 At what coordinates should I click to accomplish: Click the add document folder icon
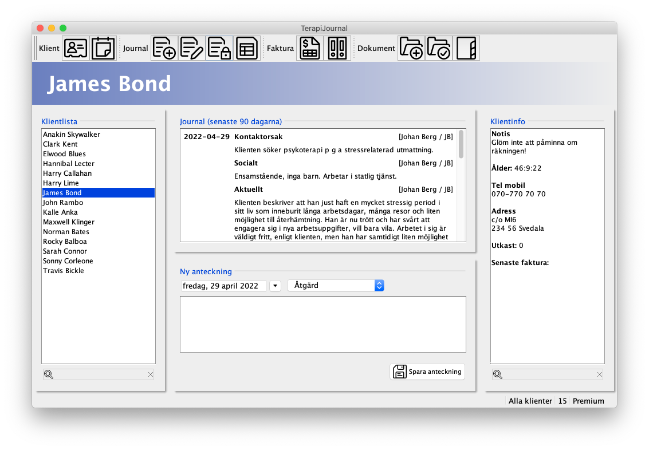[x=411, y=48]
